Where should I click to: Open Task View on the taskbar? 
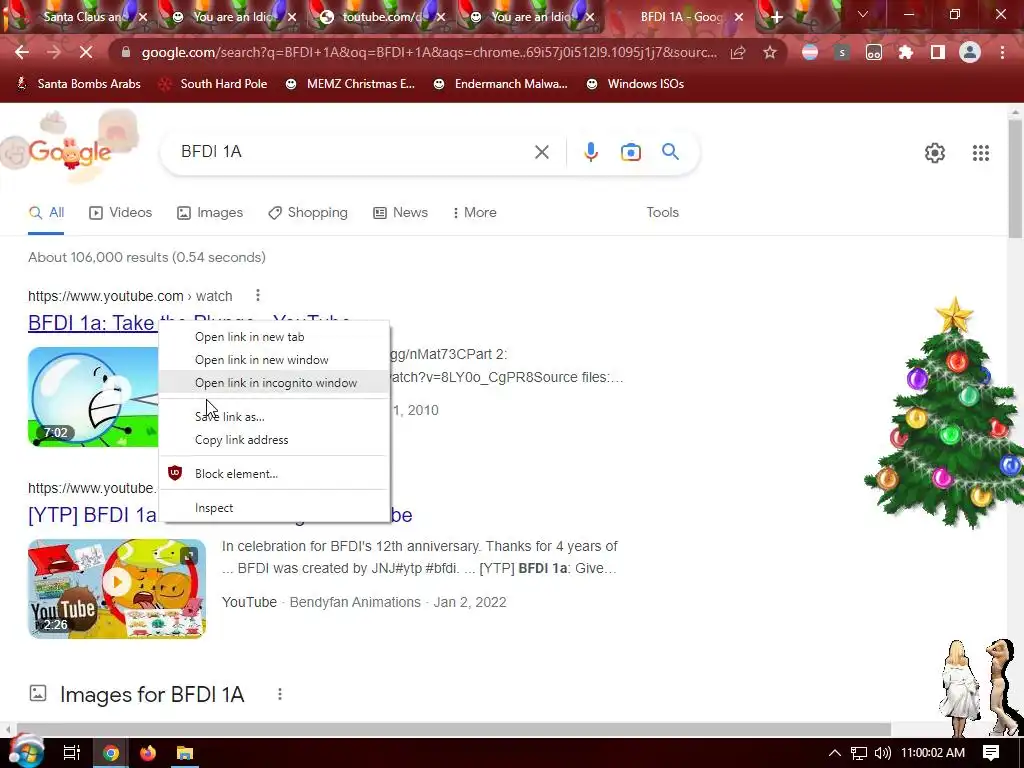[x=71, y=753]
